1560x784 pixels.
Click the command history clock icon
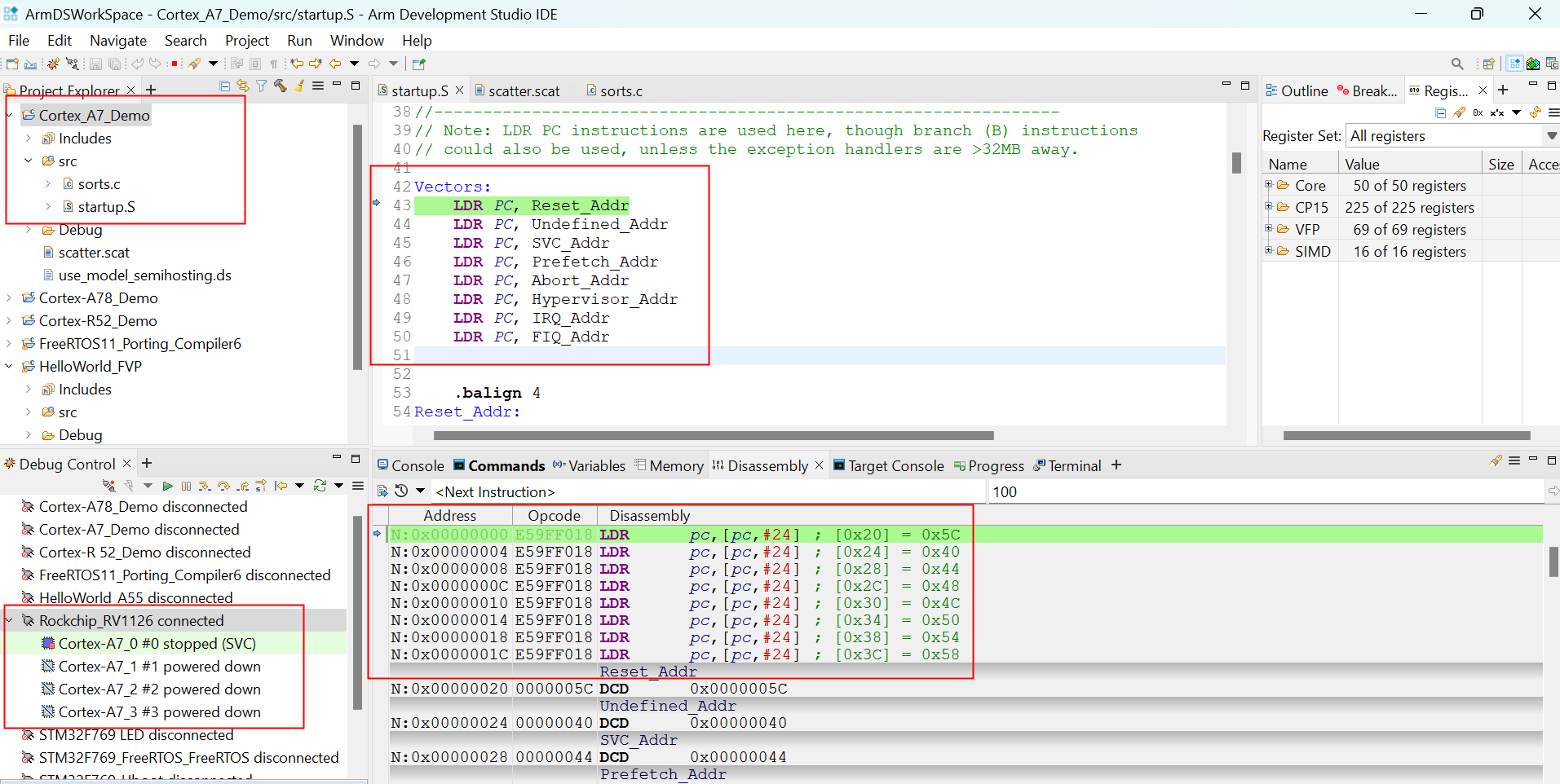pos(401,491)
